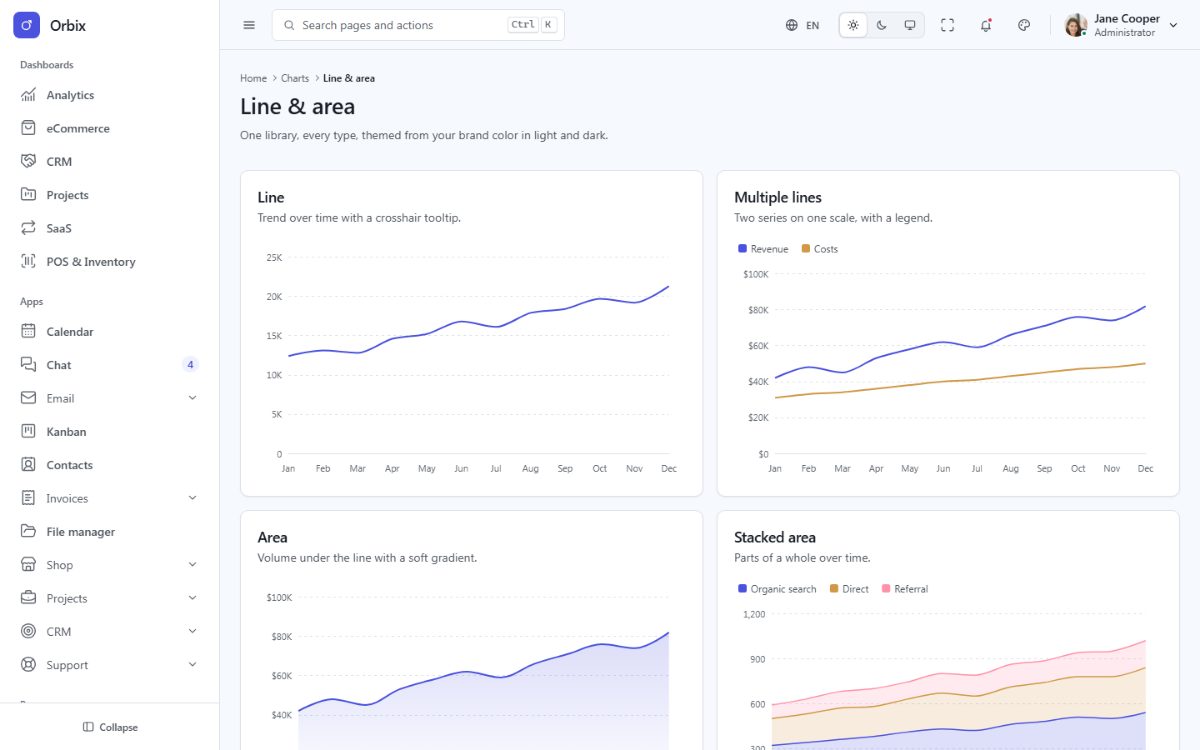
Task: Click the Revenue blue color swatch
Action: click(x=742, y=249)
